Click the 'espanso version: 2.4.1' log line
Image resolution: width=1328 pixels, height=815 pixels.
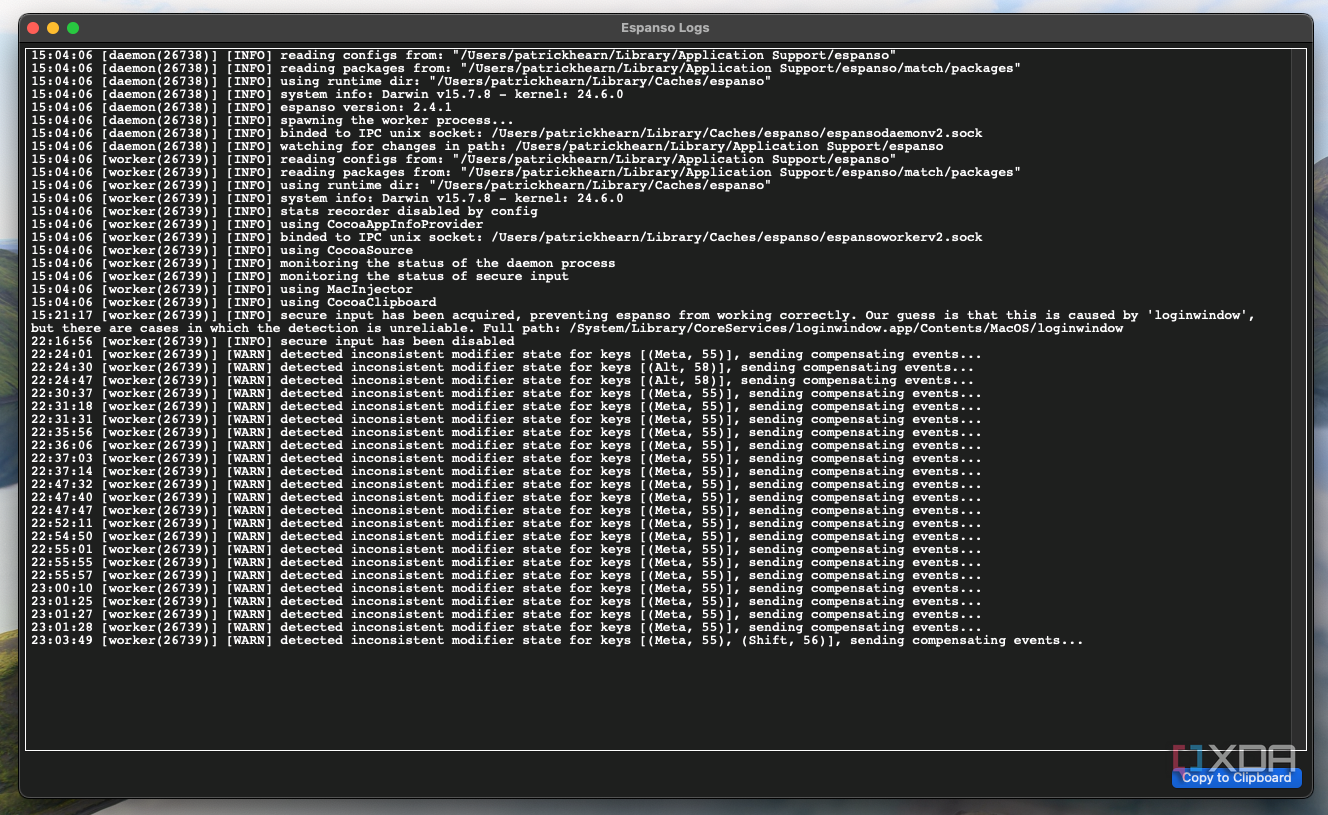point(241,107)
